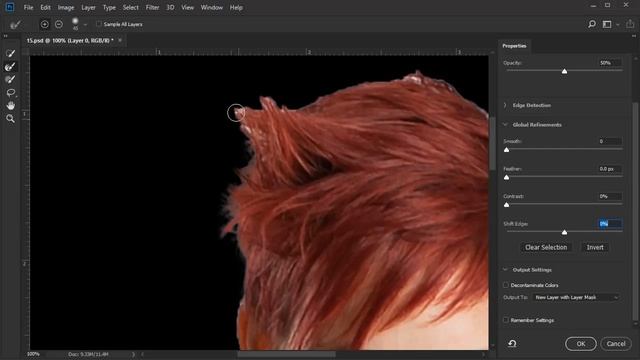
Task: Open the Window menu
Action: 211,7
